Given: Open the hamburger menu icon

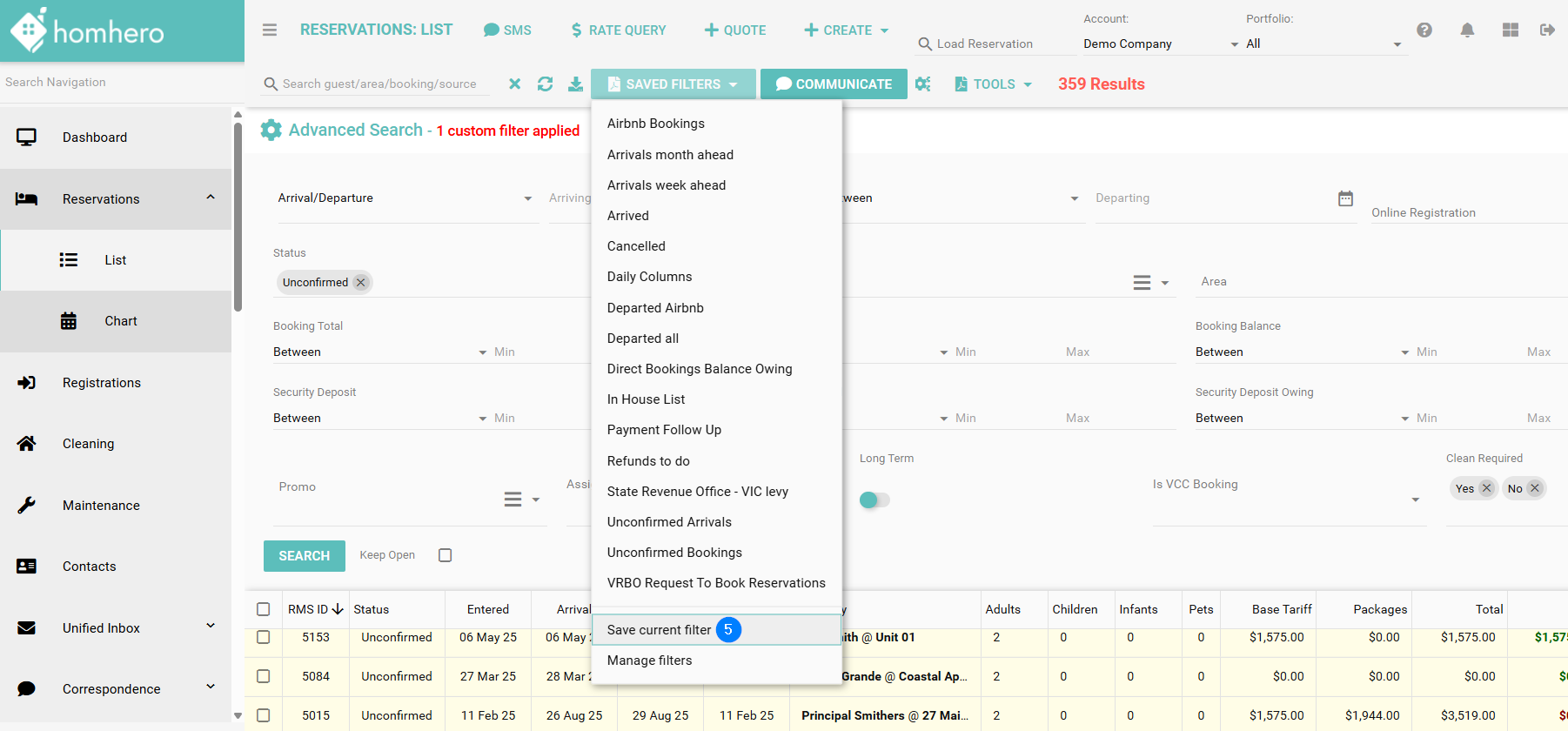Looking at the screenshot, I should [x=270, y=30].
